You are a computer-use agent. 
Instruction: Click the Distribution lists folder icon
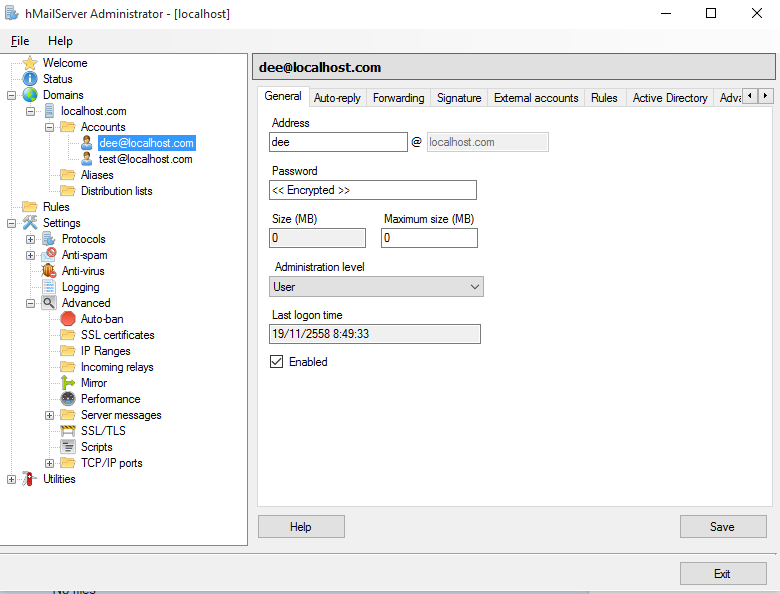[x=68, y=191]
